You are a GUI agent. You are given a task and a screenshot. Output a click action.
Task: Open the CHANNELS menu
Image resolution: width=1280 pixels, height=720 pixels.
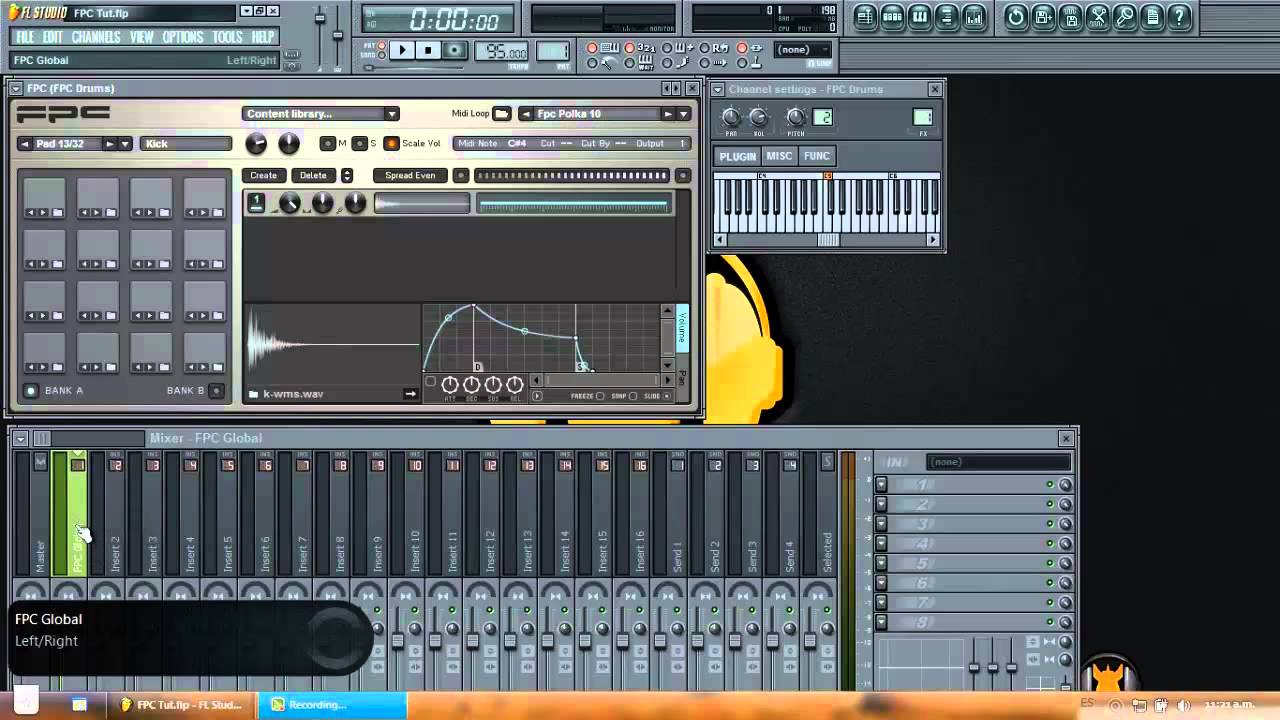point(96,37)
